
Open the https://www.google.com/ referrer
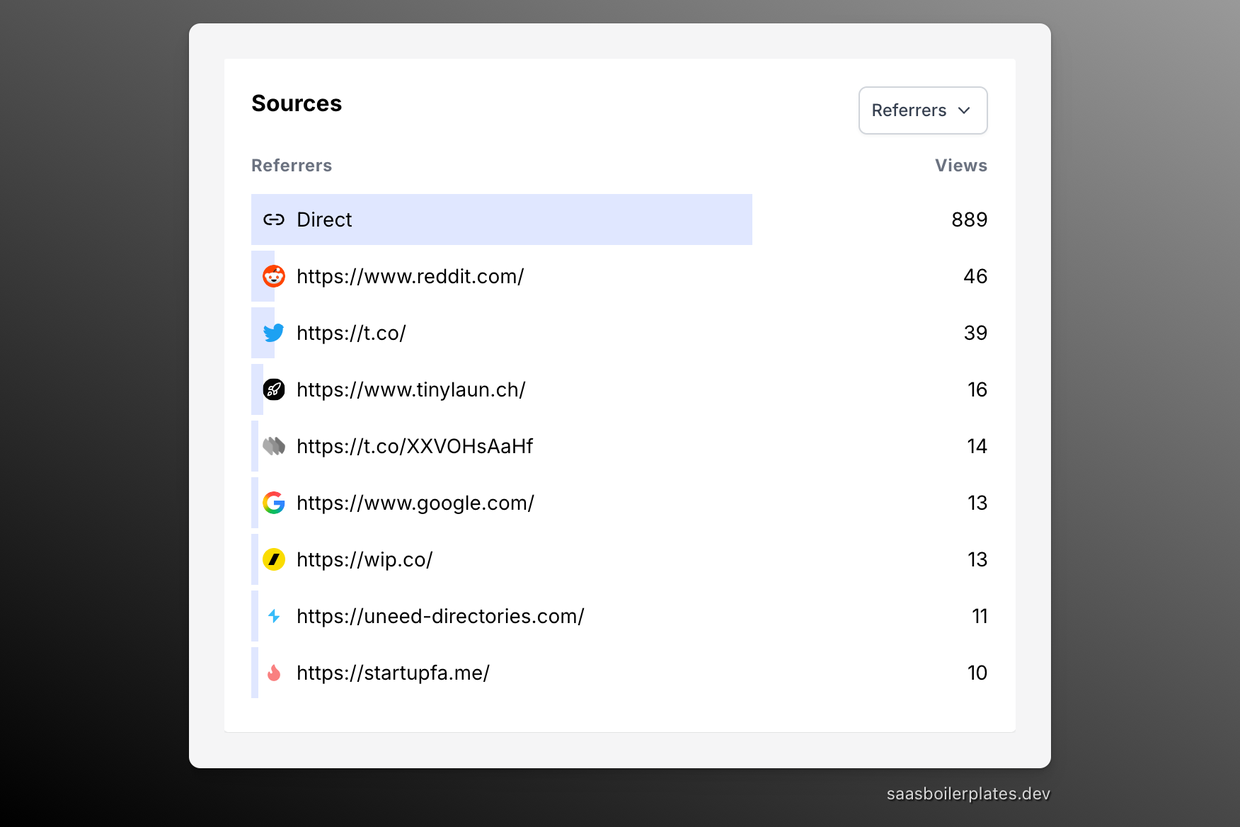tap(415, 503)
